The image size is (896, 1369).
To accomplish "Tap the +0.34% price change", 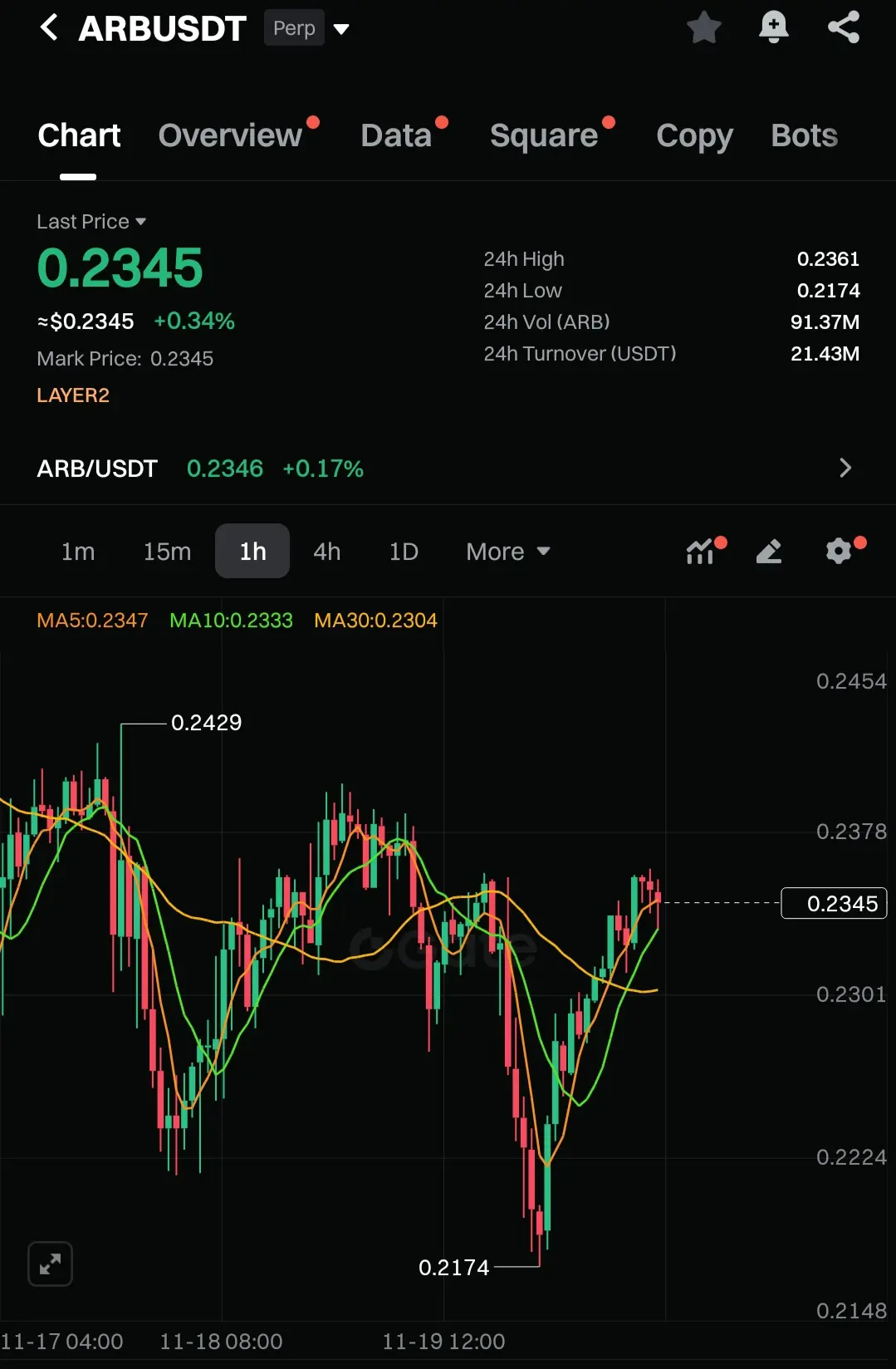I will (194, 321).
